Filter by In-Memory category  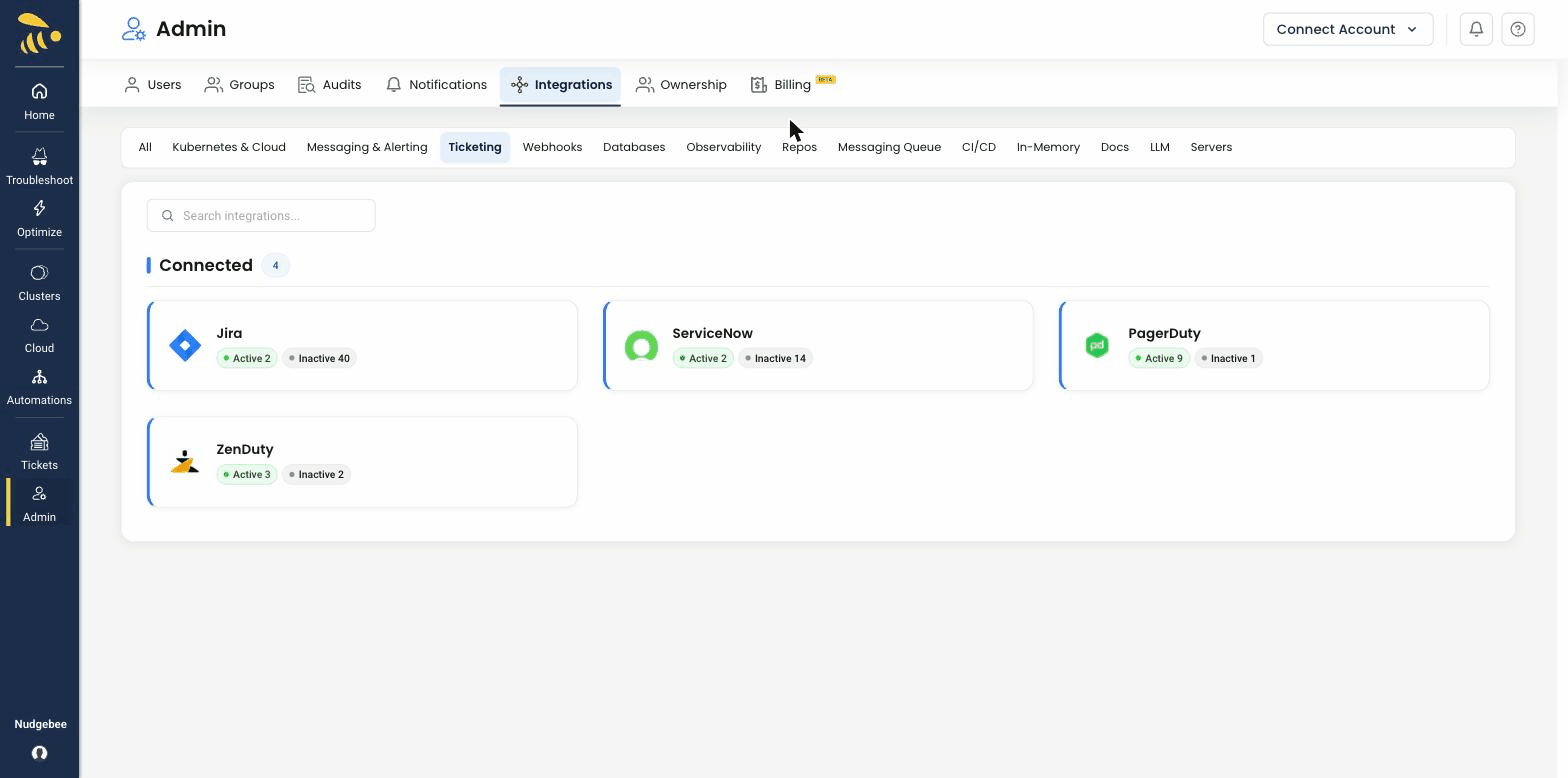[1048, 147]
